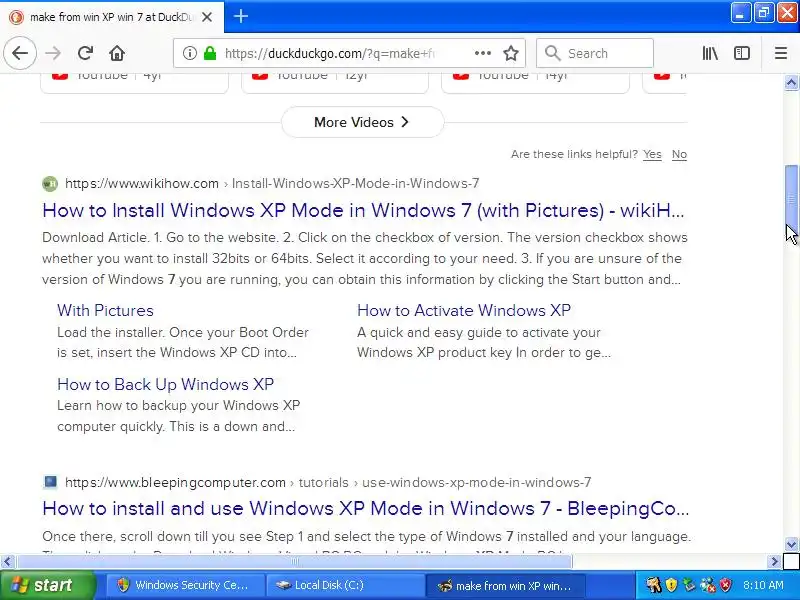Switch to Firefox taskbar item
Screen dimensions: 800x600
[x=505, y=585]
